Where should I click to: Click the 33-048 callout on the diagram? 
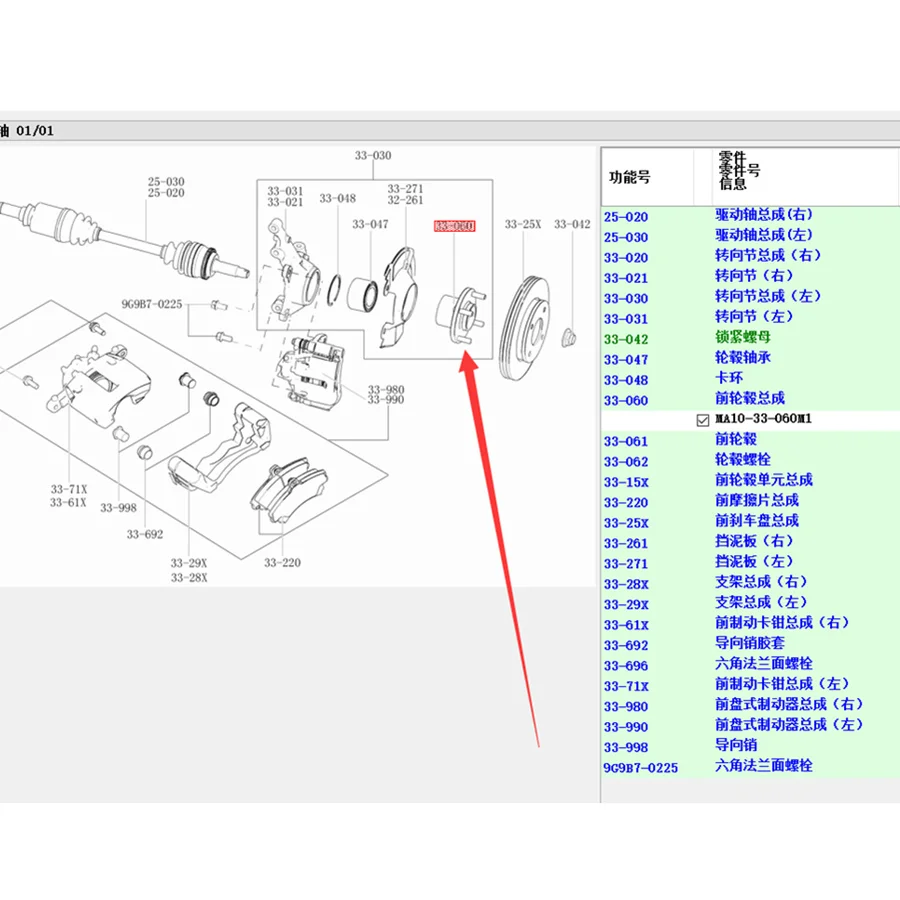(338, 199)
